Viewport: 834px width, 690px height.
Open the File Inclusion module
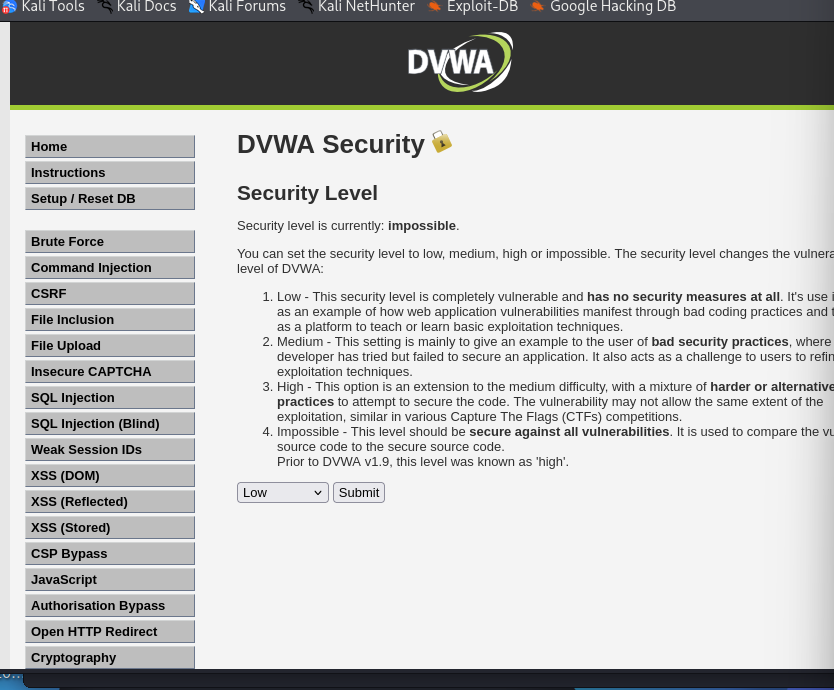[110, 320]
